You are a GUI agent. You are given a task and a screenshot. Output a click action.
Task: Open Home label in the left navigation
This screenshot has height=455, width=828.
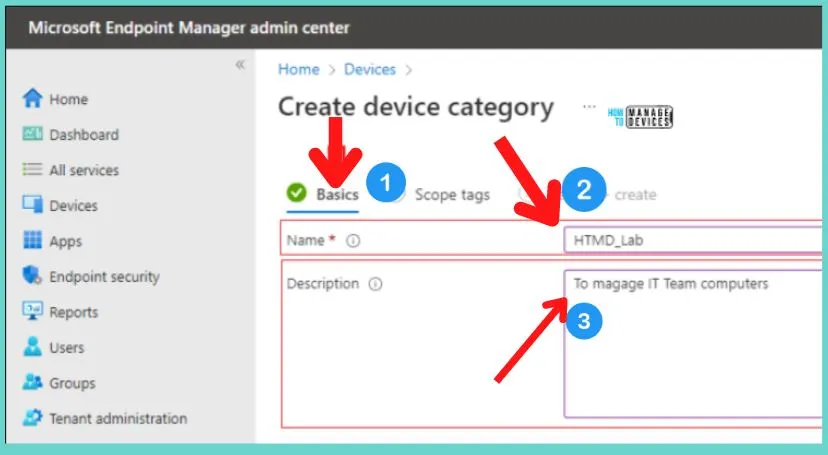pos(69,99)
